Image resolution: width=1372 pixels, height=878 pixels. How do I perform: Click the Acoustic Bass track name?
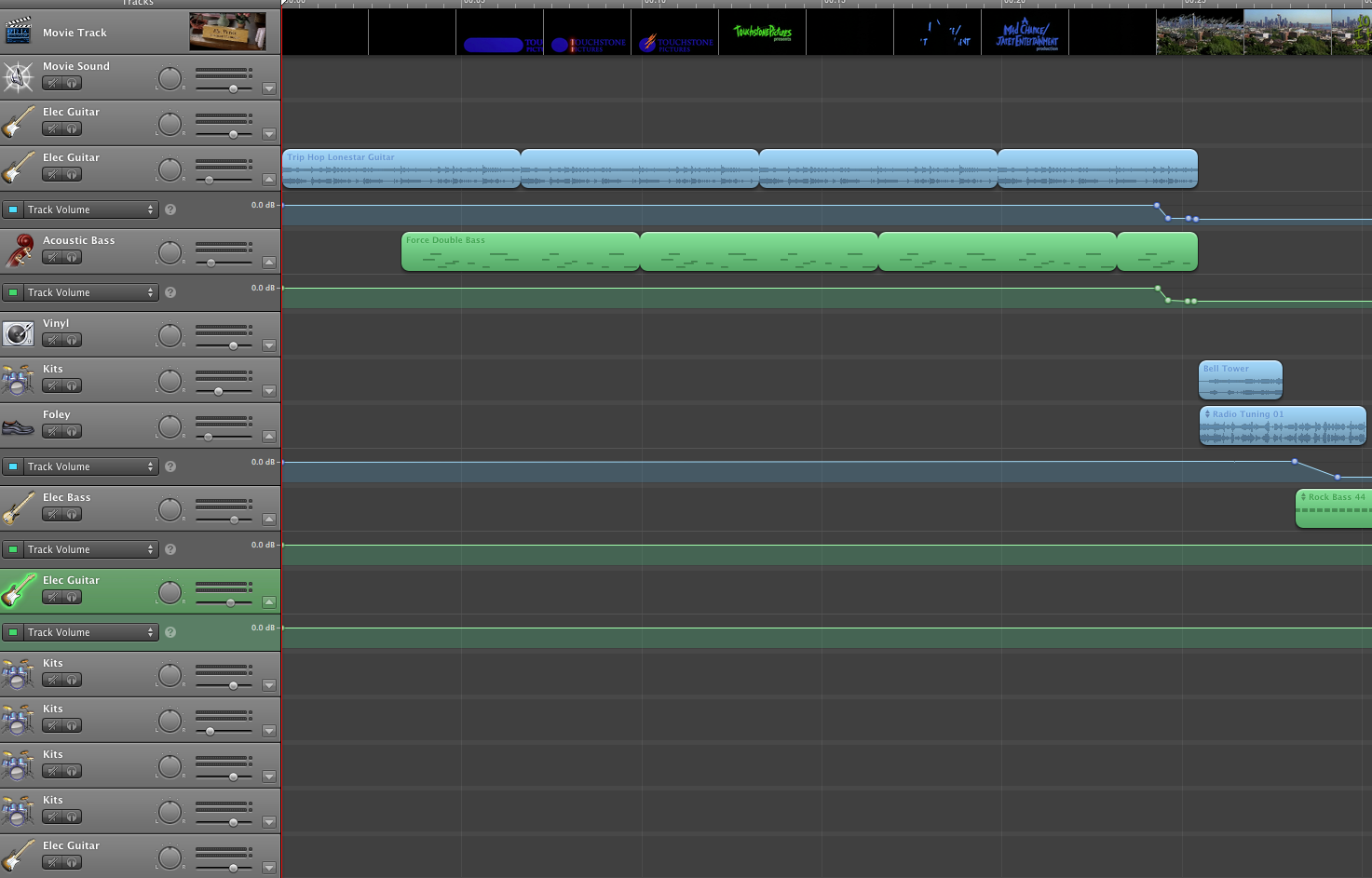pyautogui.click(x=79, y=240)
